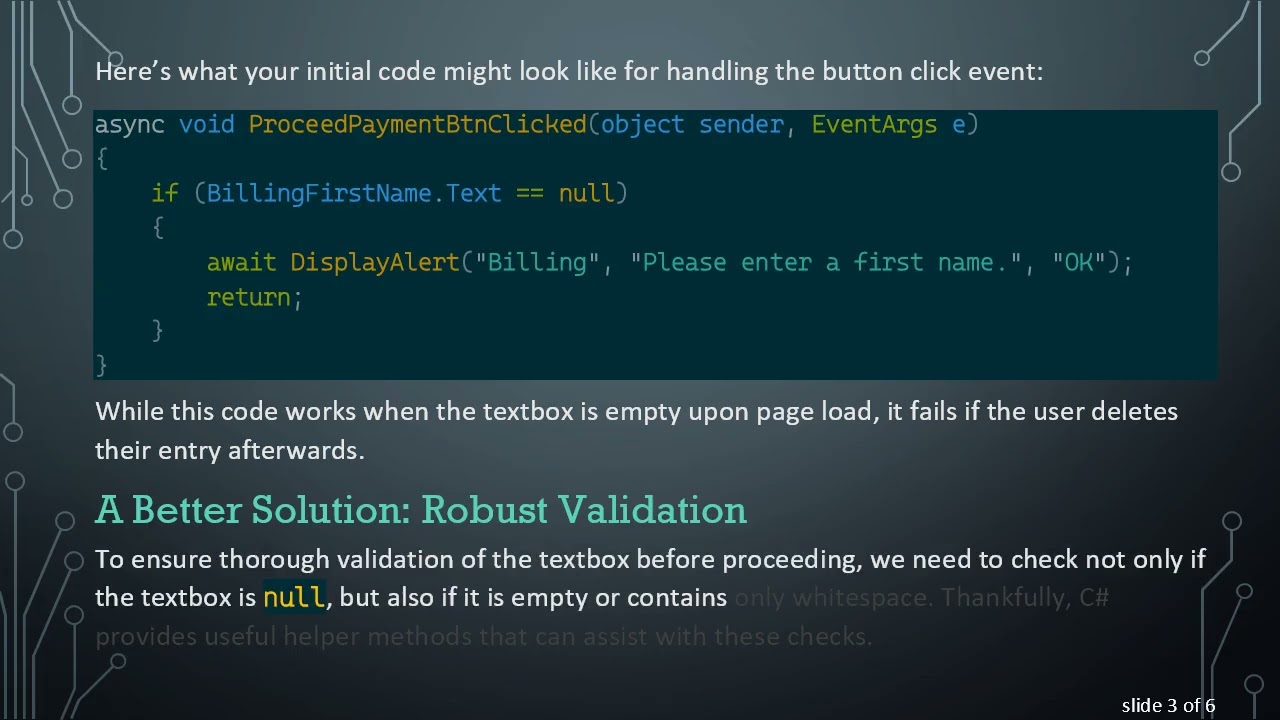Click the "slide 3 of 6" indicator
Image resolution: width=1280 pixels, height=720 pixels.
pyautogui.click(x=1168, y=706)
